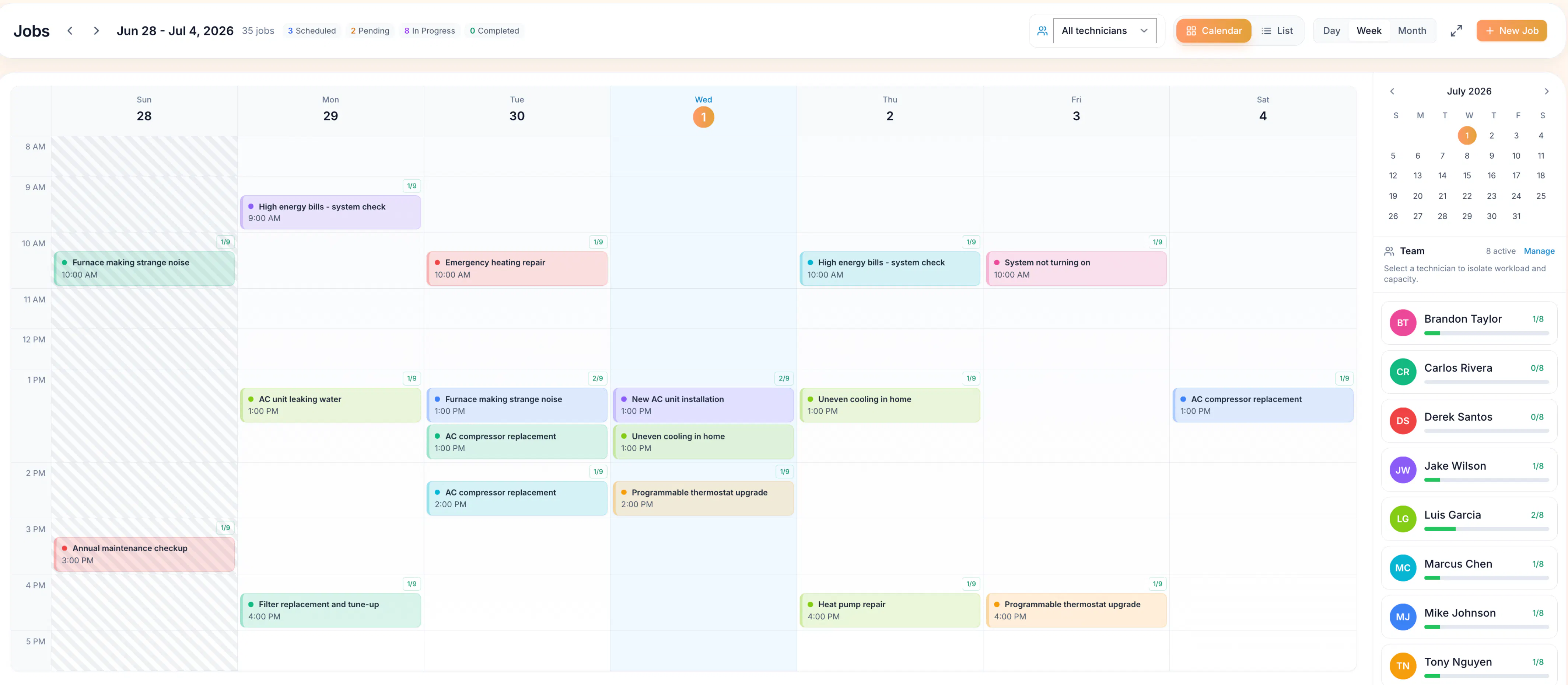Open Sunday Furnace making strange noise job

(x=144, y=268)
